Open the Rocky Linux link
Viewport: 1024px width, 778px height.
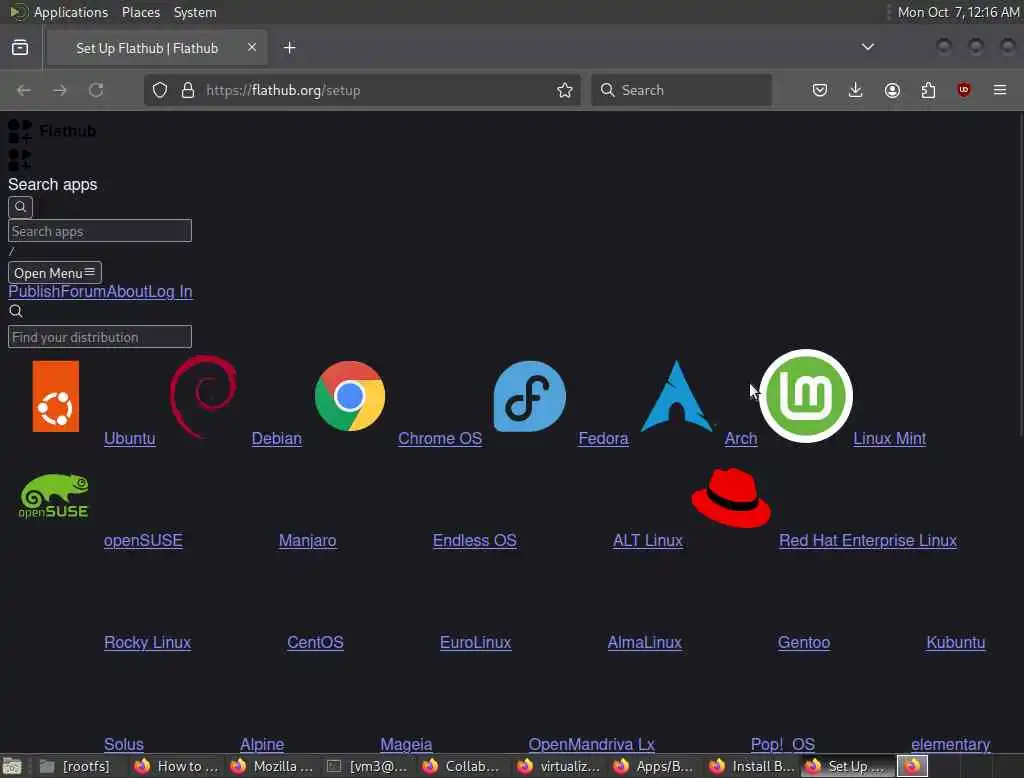point(148,642)
